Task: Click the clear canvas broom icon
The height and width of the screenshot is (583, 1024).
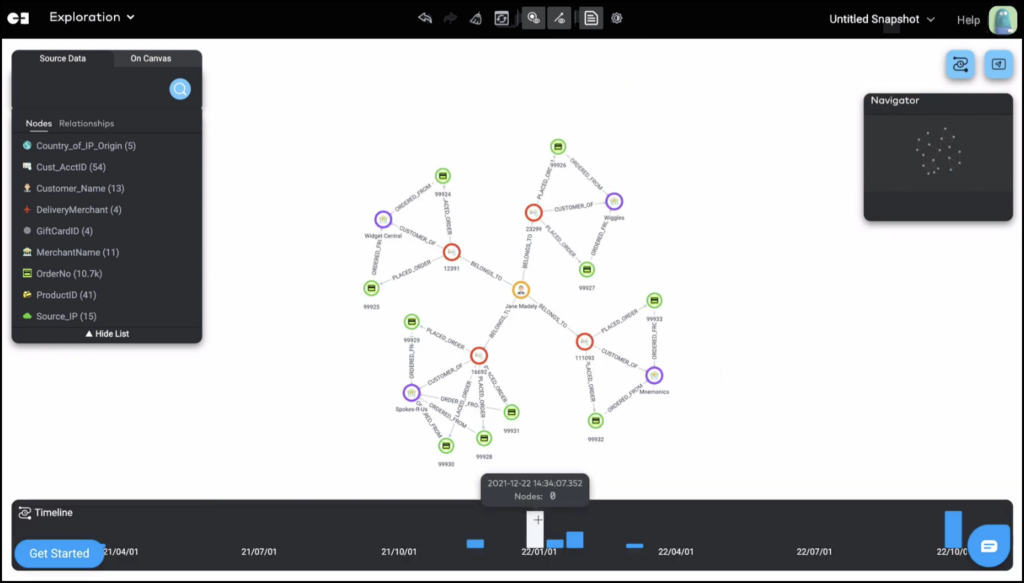Action: 477,18
